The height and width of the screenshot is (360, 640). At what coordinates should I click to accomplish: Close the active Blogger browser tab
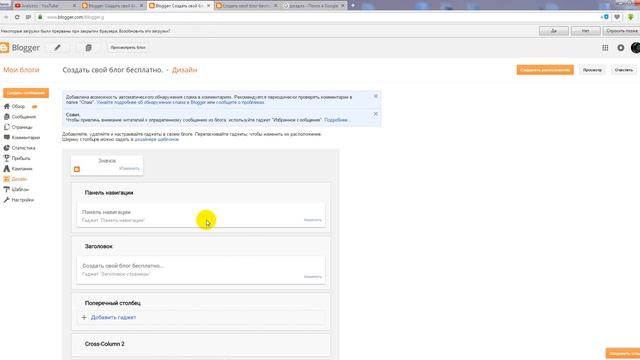(x=208, y=6)
